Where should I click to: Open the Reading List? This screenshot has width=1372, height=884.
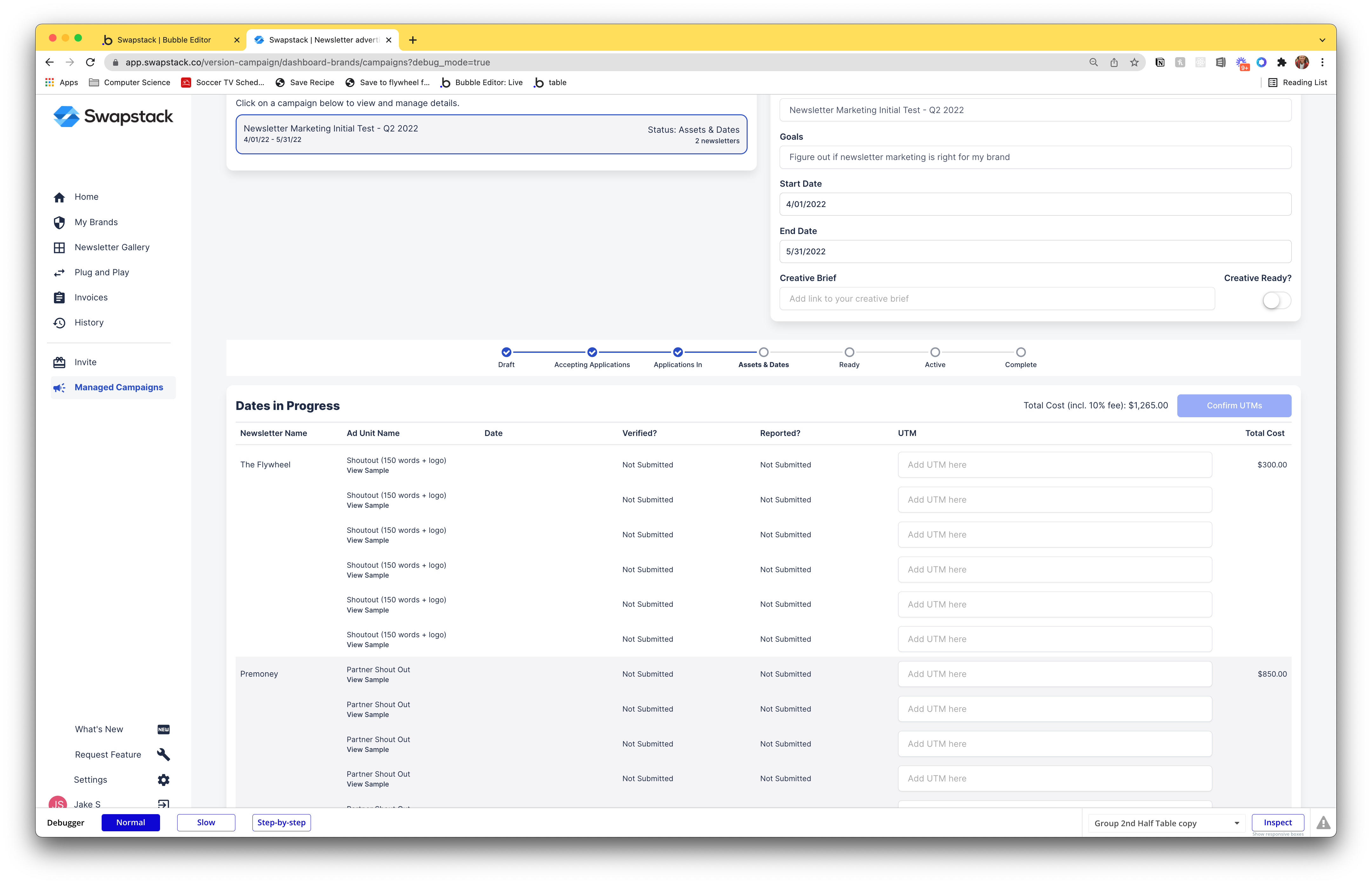(1297, 82)
